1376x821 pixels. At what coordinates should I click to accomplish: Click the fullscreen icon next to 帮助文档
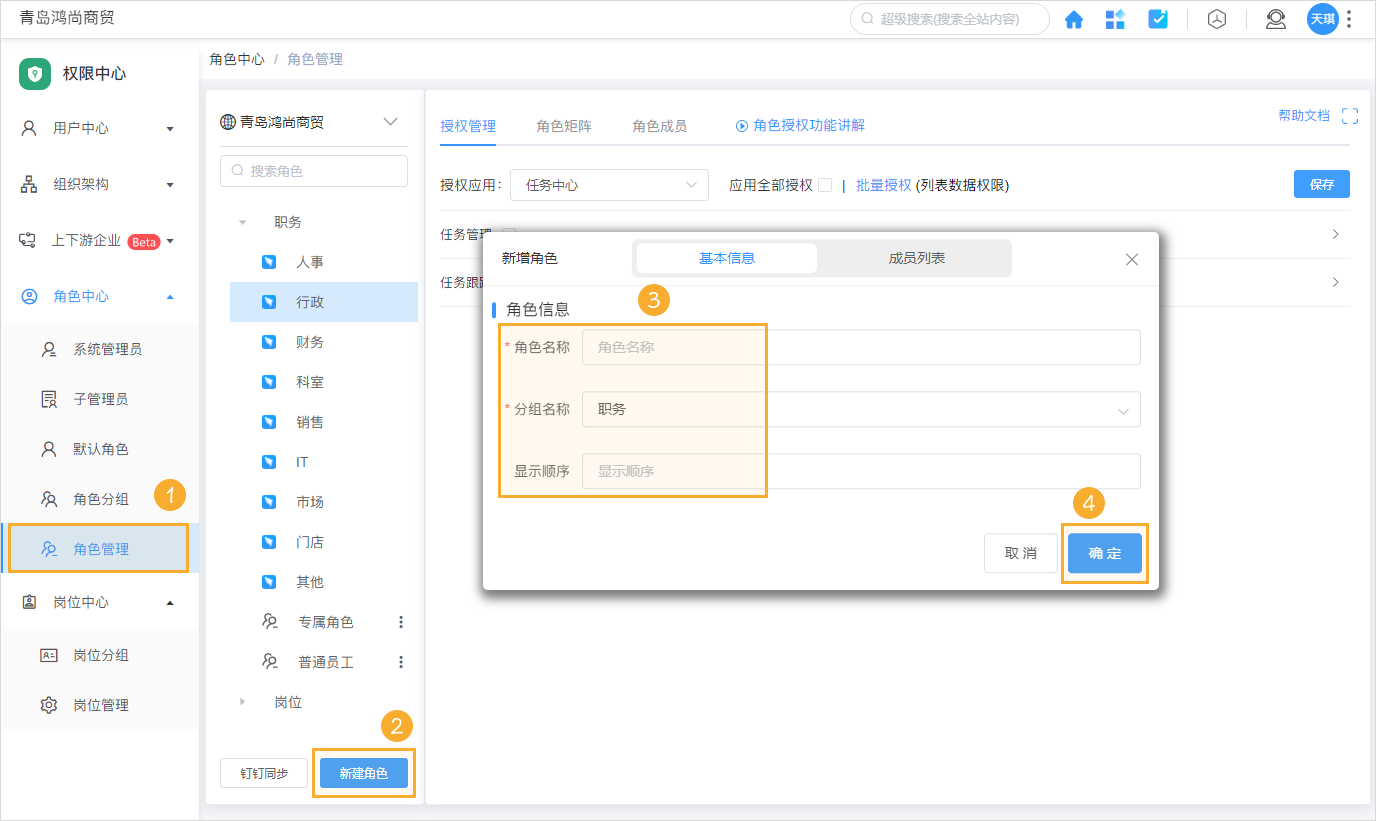point(1352,115)
